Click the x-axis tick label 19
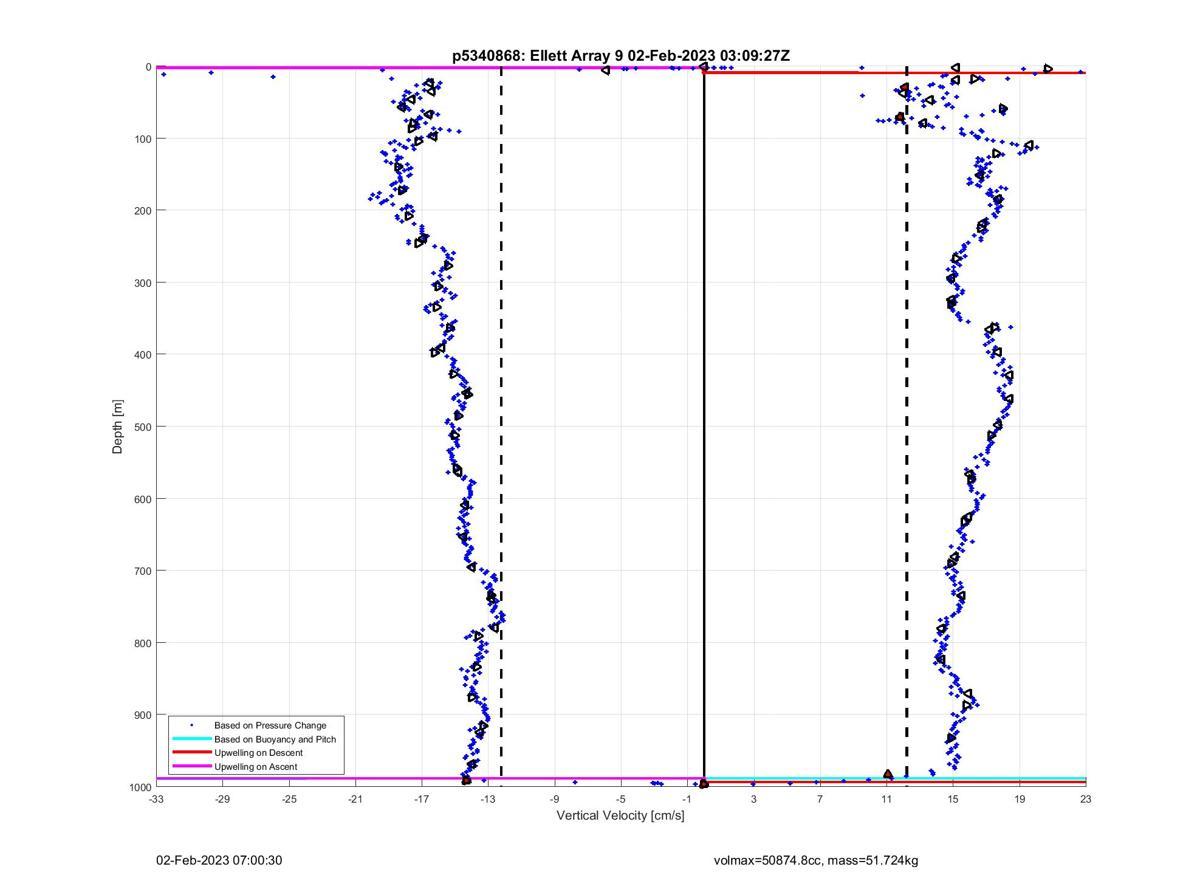The width and height of the screenshot is (1200, 885). (1019, 799)
